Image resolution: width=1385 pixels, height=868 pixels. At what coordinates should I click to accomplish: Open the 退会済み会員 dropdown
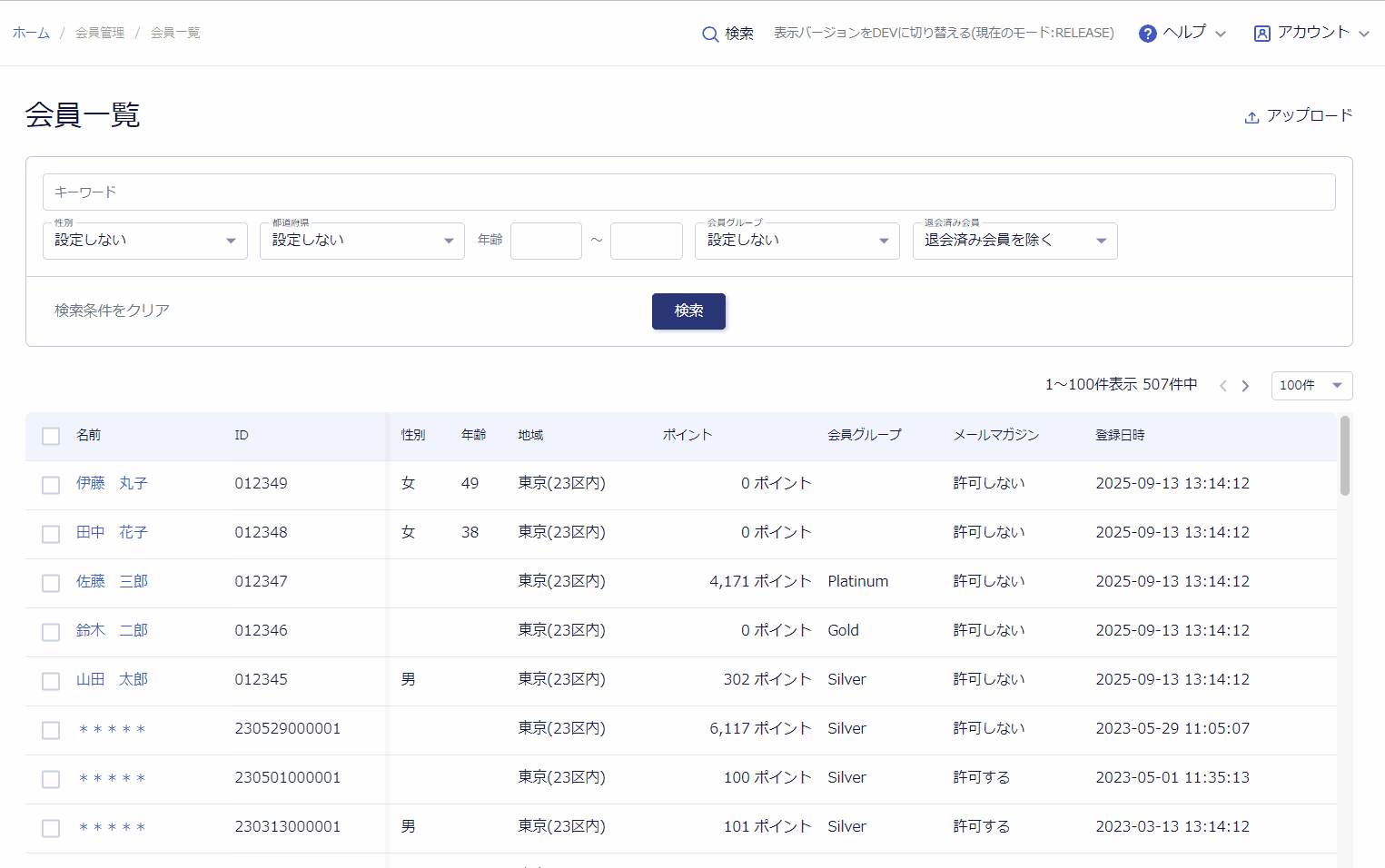(1015, 241)
